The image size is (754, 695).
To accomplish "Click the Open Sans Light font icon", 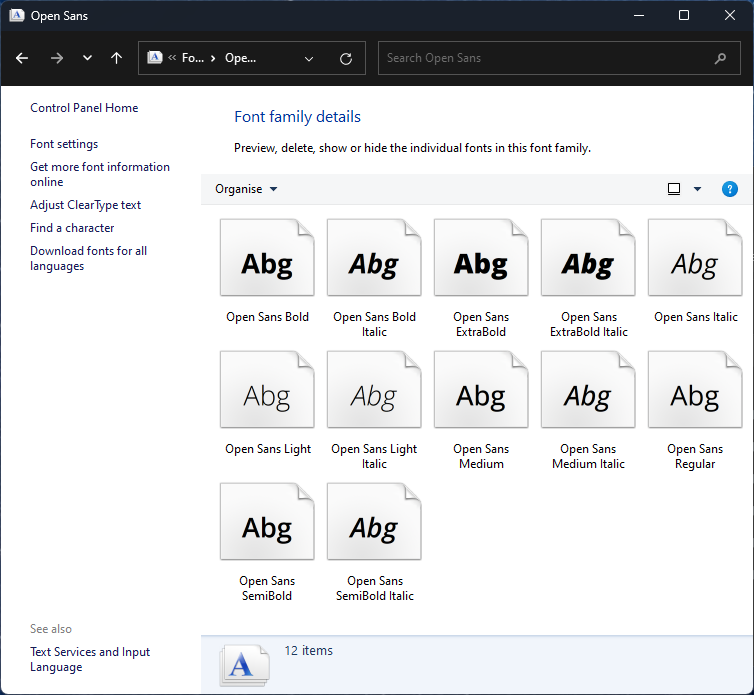I will pyautogui.click(x=267, y=391).
